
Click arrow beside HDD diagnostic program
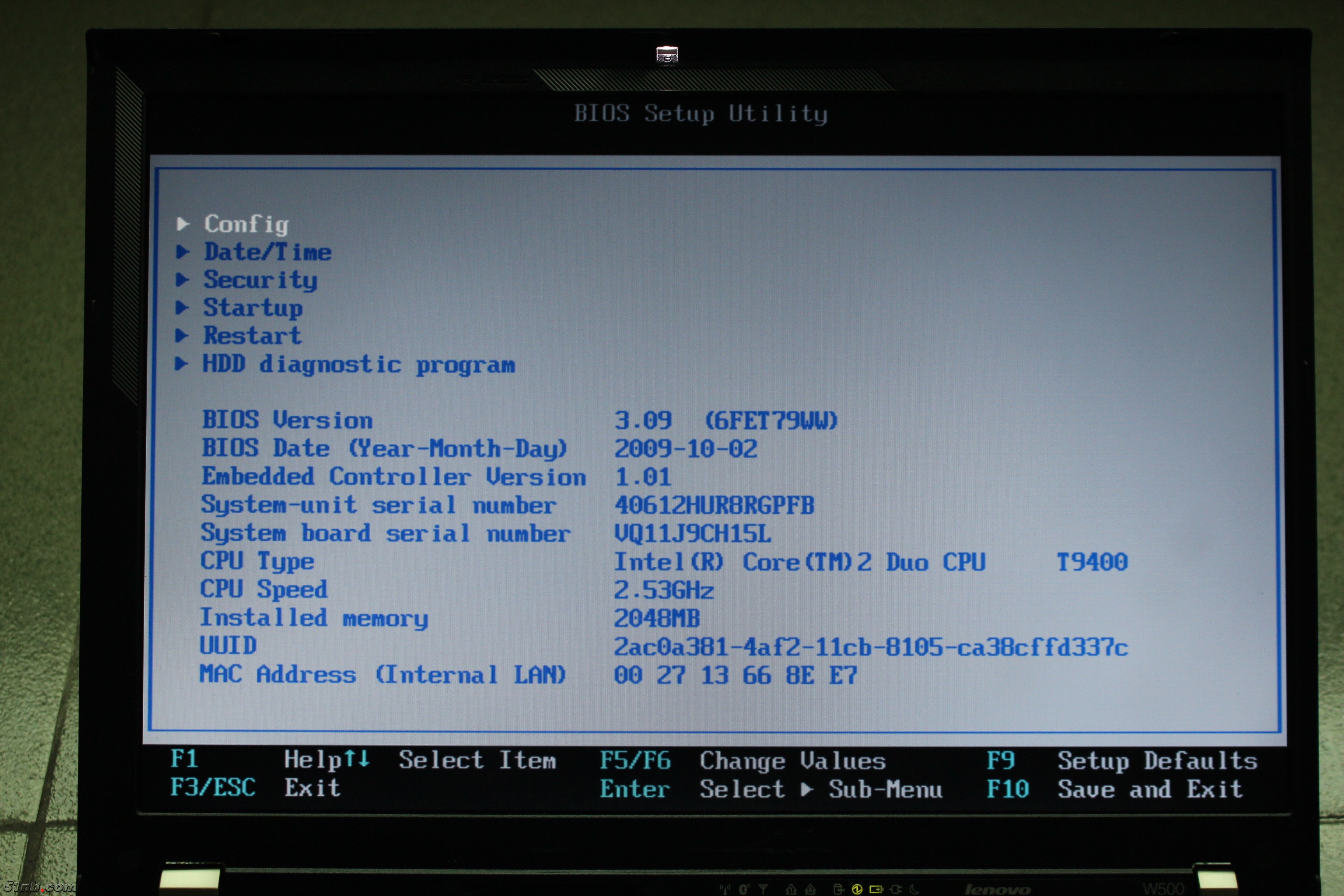pos(181,364)
